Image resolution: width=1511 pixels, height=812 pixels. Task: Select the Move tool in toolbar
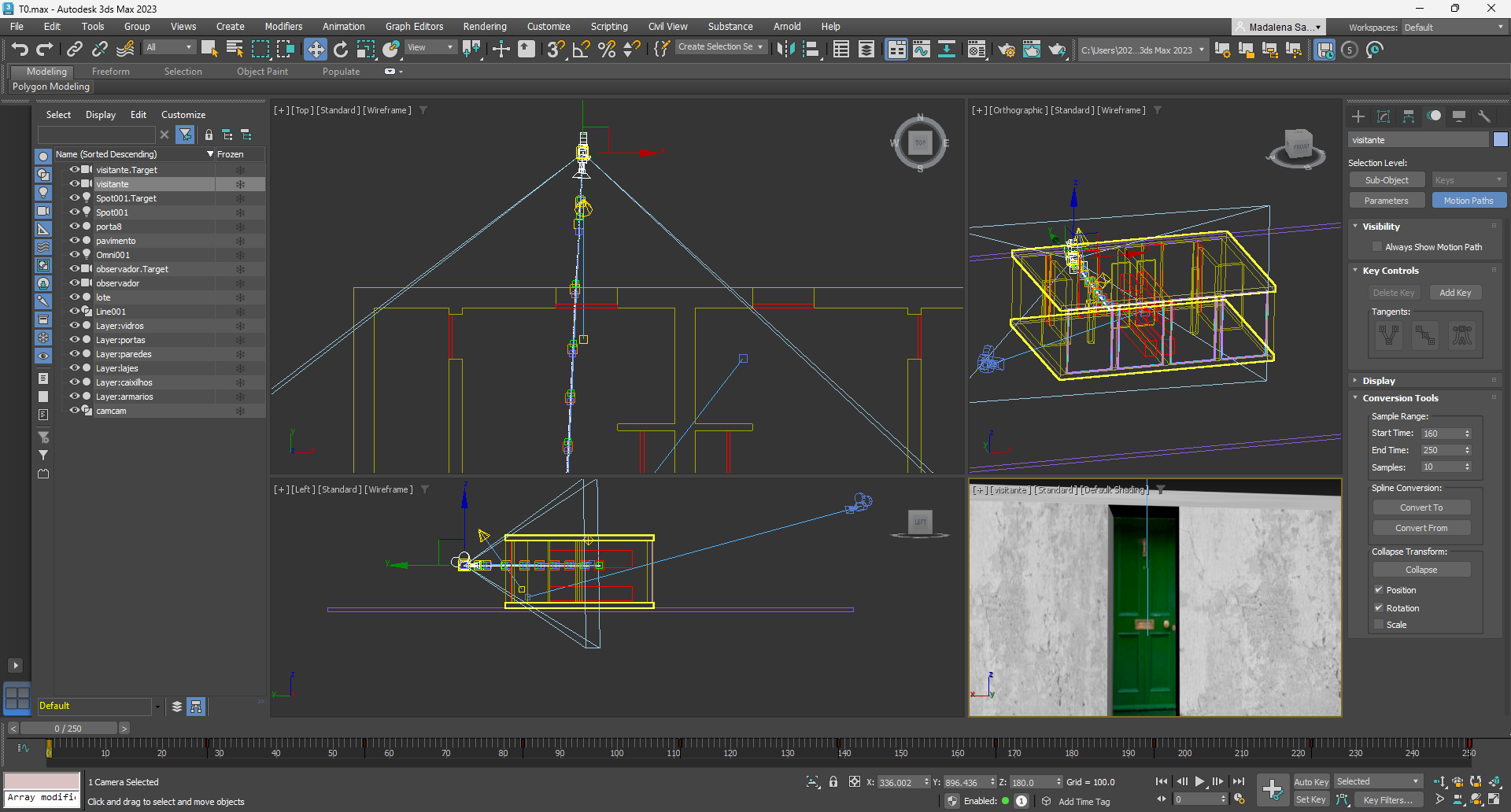tap(315, 50)
